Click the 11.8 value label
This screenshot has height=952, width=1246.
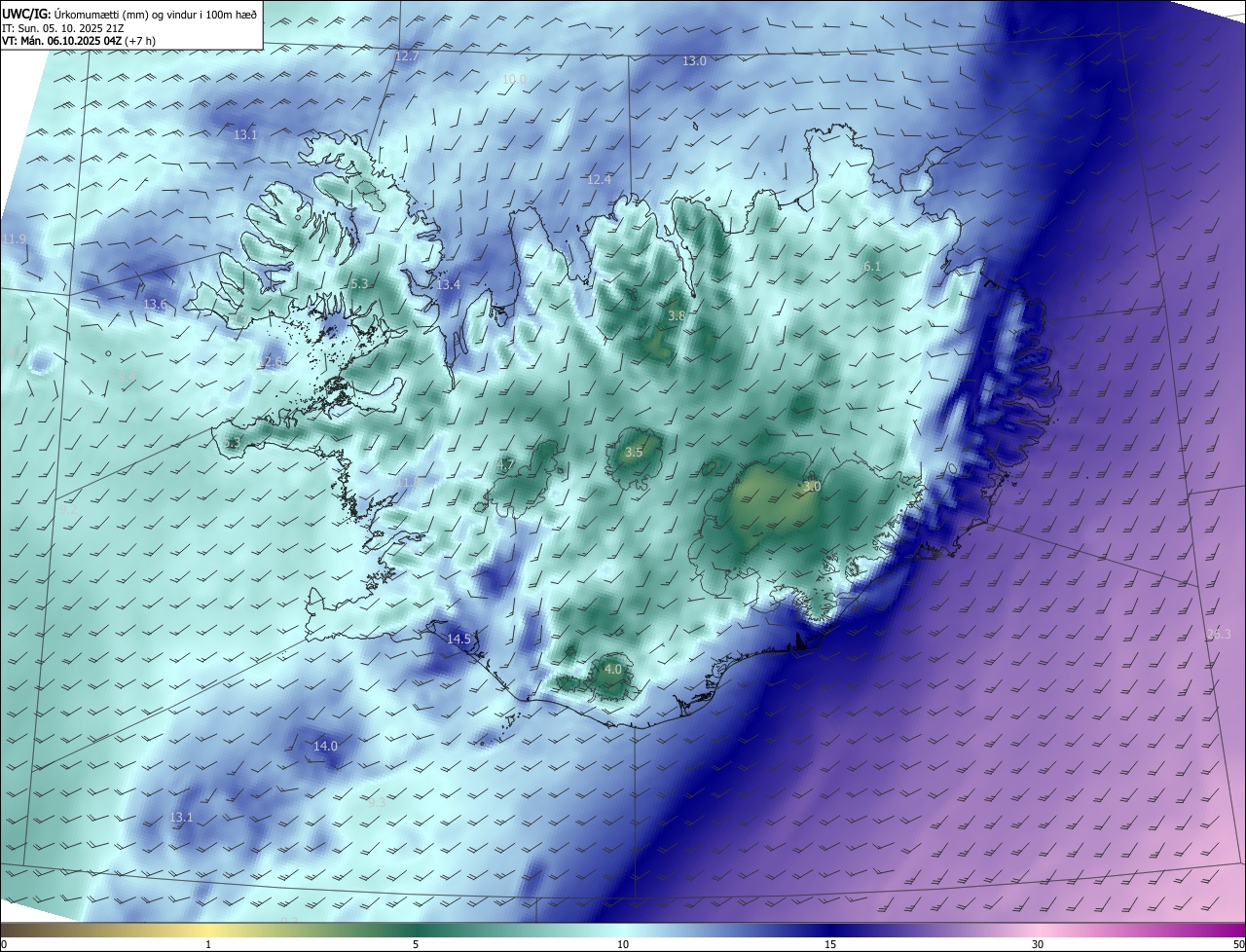(409, 482)
